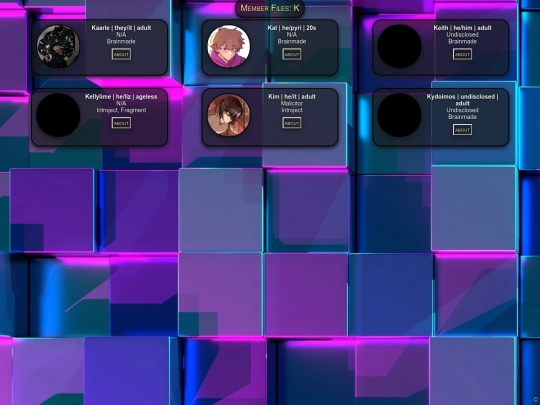Click Kim's profile avatar
This screenshot has height=405, width=540.
coord(229,115)
